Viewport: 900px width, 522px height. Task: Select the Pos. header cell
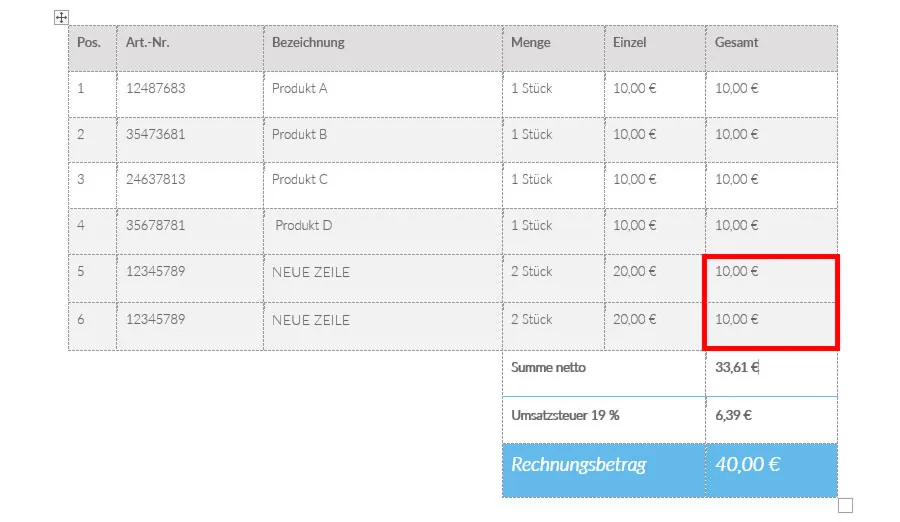click(92, 48)
